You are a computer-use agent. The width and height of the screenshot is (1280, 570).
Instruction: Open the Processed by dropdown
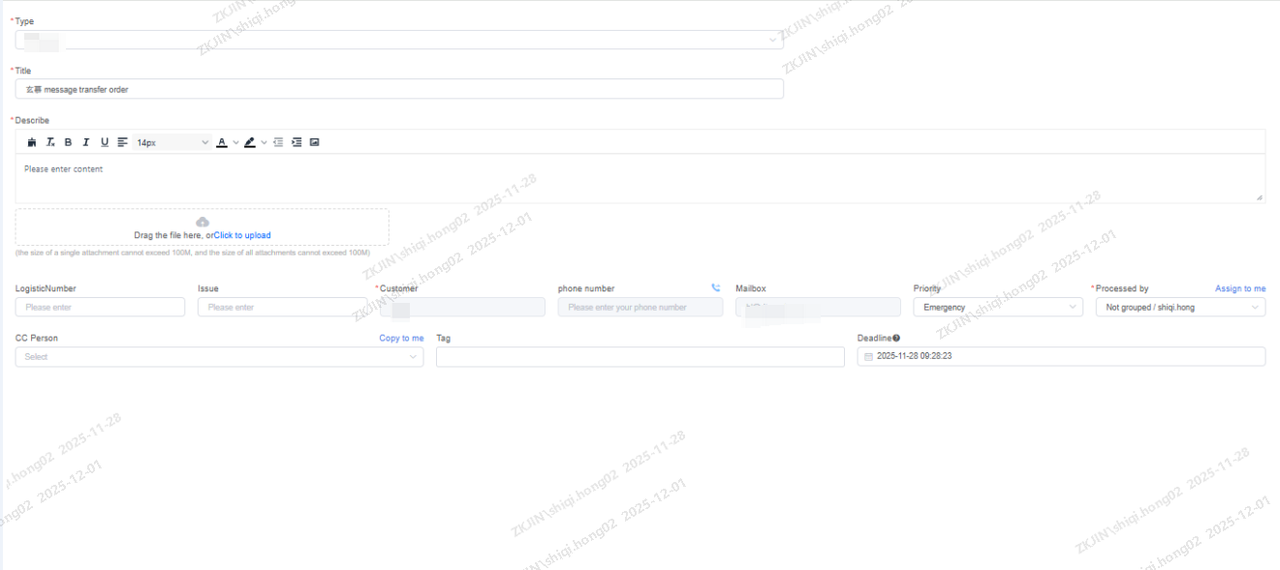click(1180, 307)
